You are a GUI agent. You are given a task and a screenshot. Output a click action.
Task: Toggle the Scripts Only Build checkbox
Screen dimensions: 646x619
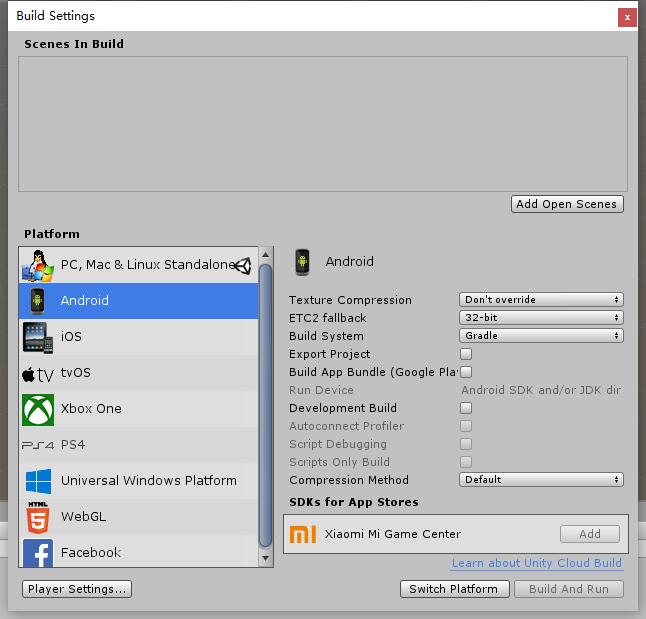point(466,462)
